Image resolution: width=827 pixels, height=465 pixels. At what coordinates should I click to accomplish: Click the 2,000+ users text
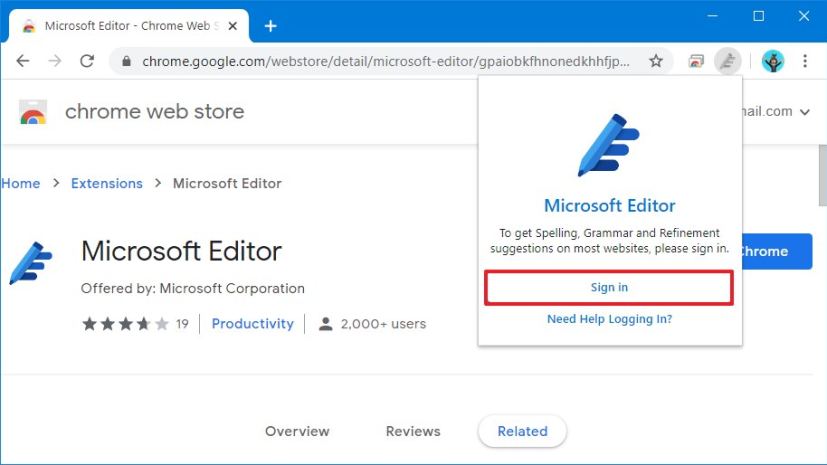pos(383,324)
